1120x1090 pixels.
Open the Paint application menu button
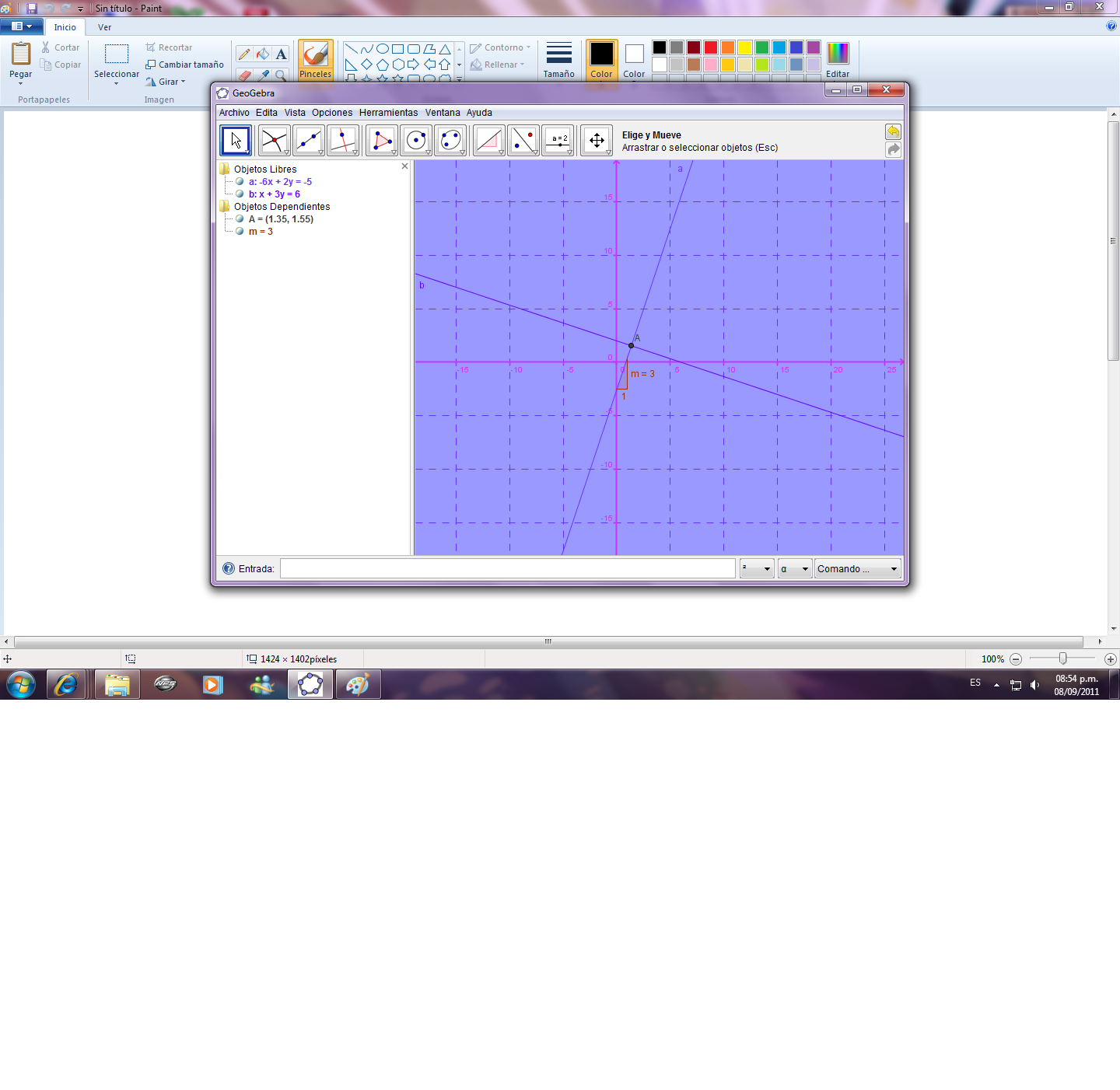22,26
